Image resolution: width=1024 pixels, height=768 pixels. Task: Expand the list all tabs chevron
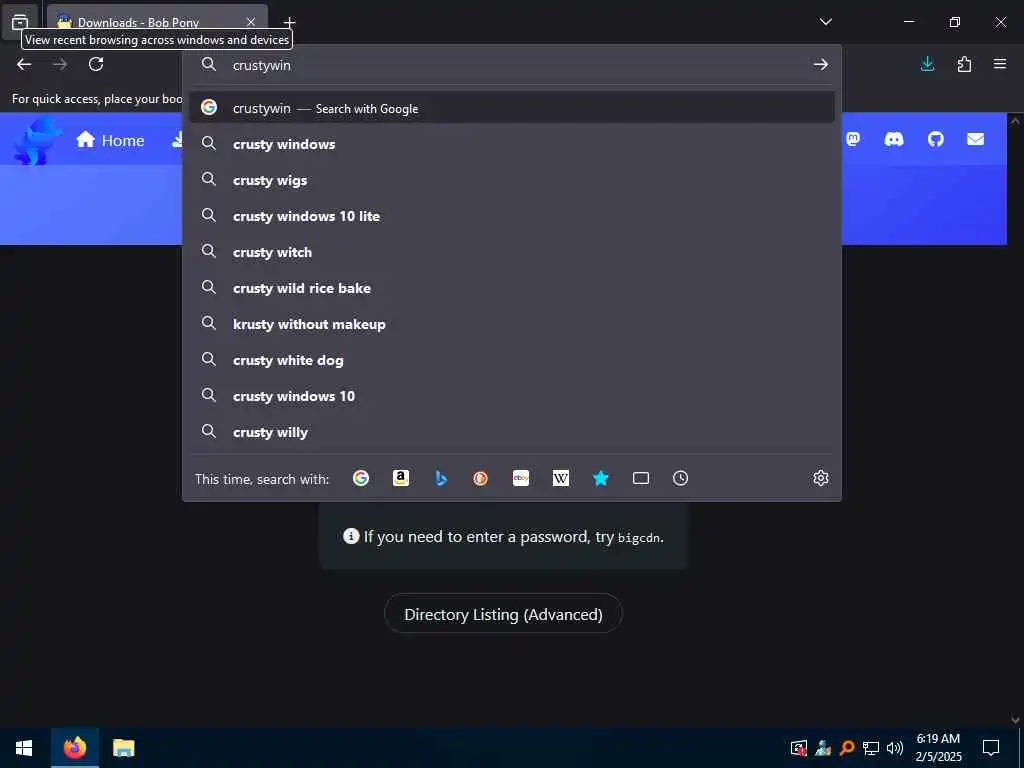[825, 22]
